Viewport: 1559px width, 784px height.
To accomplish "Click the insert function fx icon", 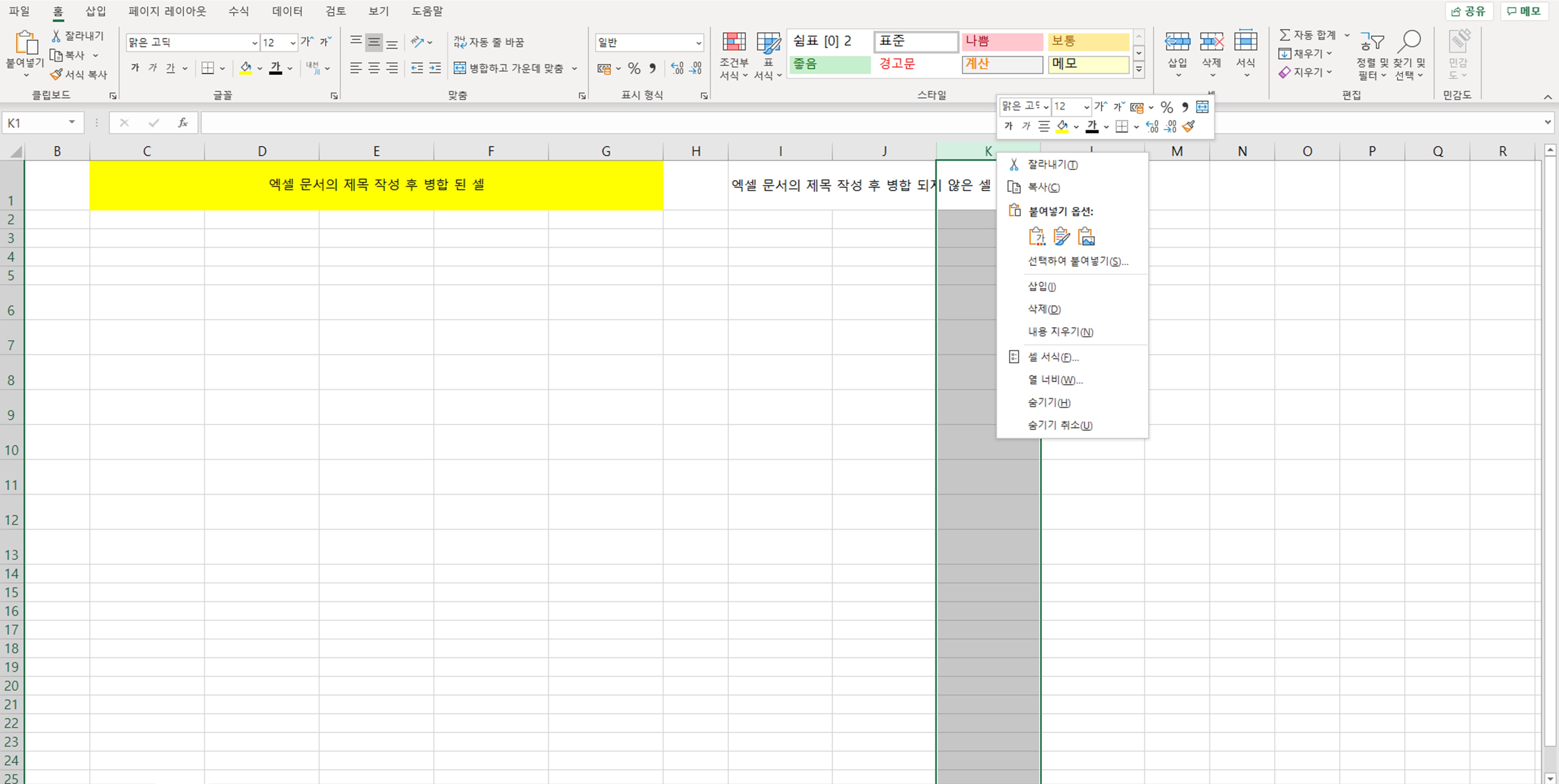I will (182, 123).
